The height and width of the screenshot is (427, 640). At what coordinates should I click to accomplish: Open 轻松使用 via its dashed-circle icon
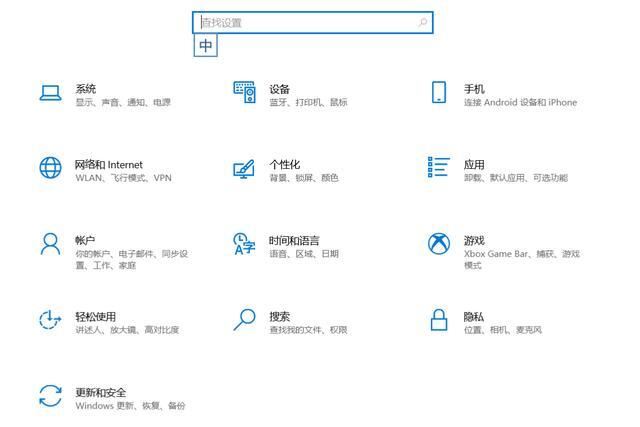50,320
